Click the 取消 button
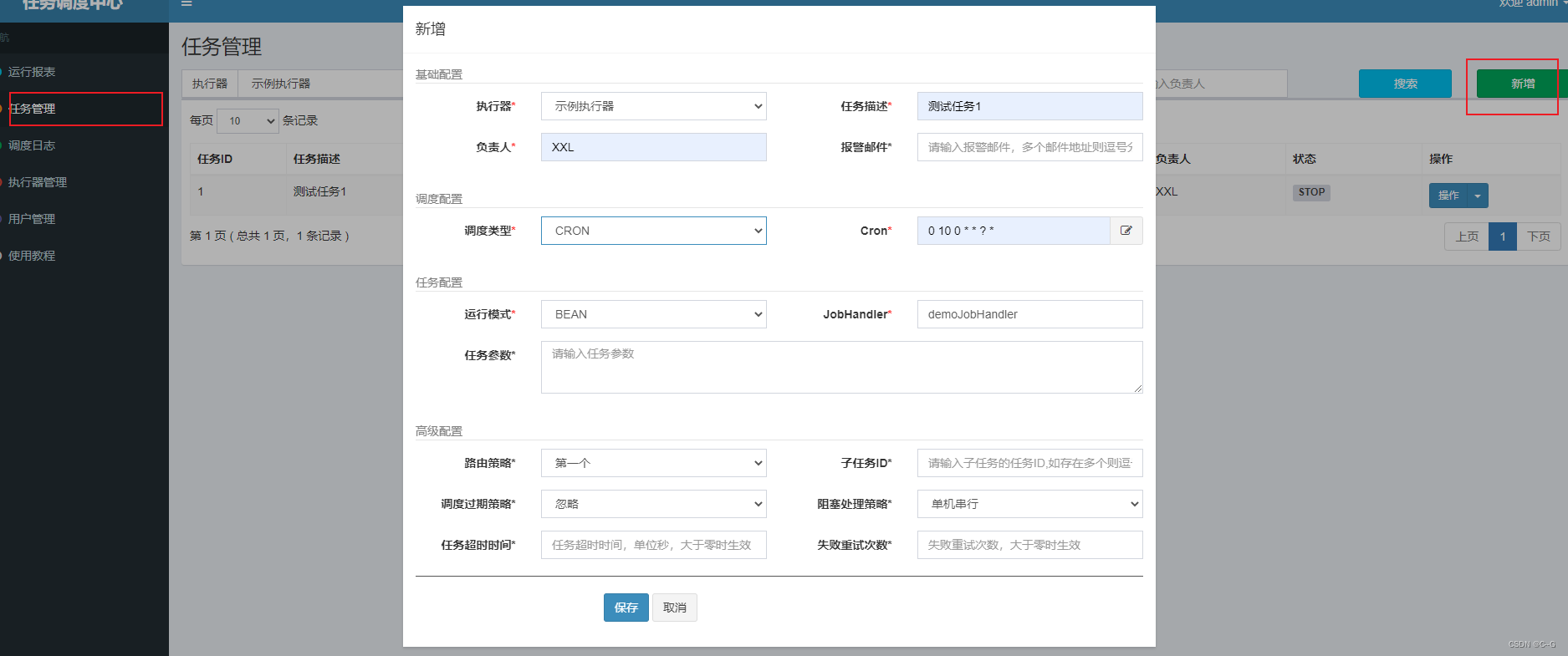The width and height of the screenshot is (1568, 656). [675, 608]
